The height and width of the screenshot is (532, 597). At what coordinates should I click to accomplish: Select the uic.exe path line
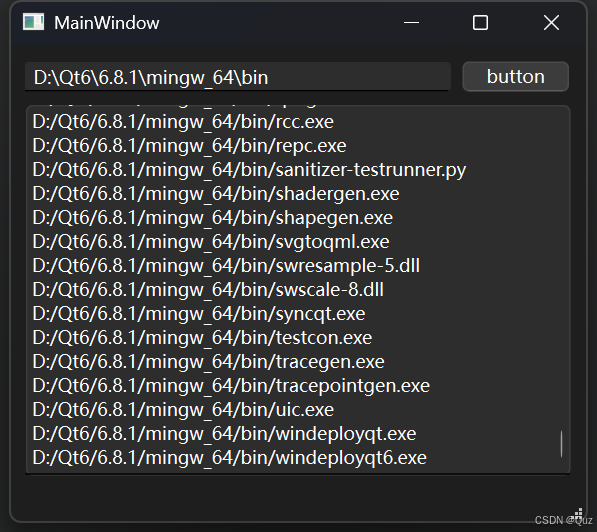[183, 410]
